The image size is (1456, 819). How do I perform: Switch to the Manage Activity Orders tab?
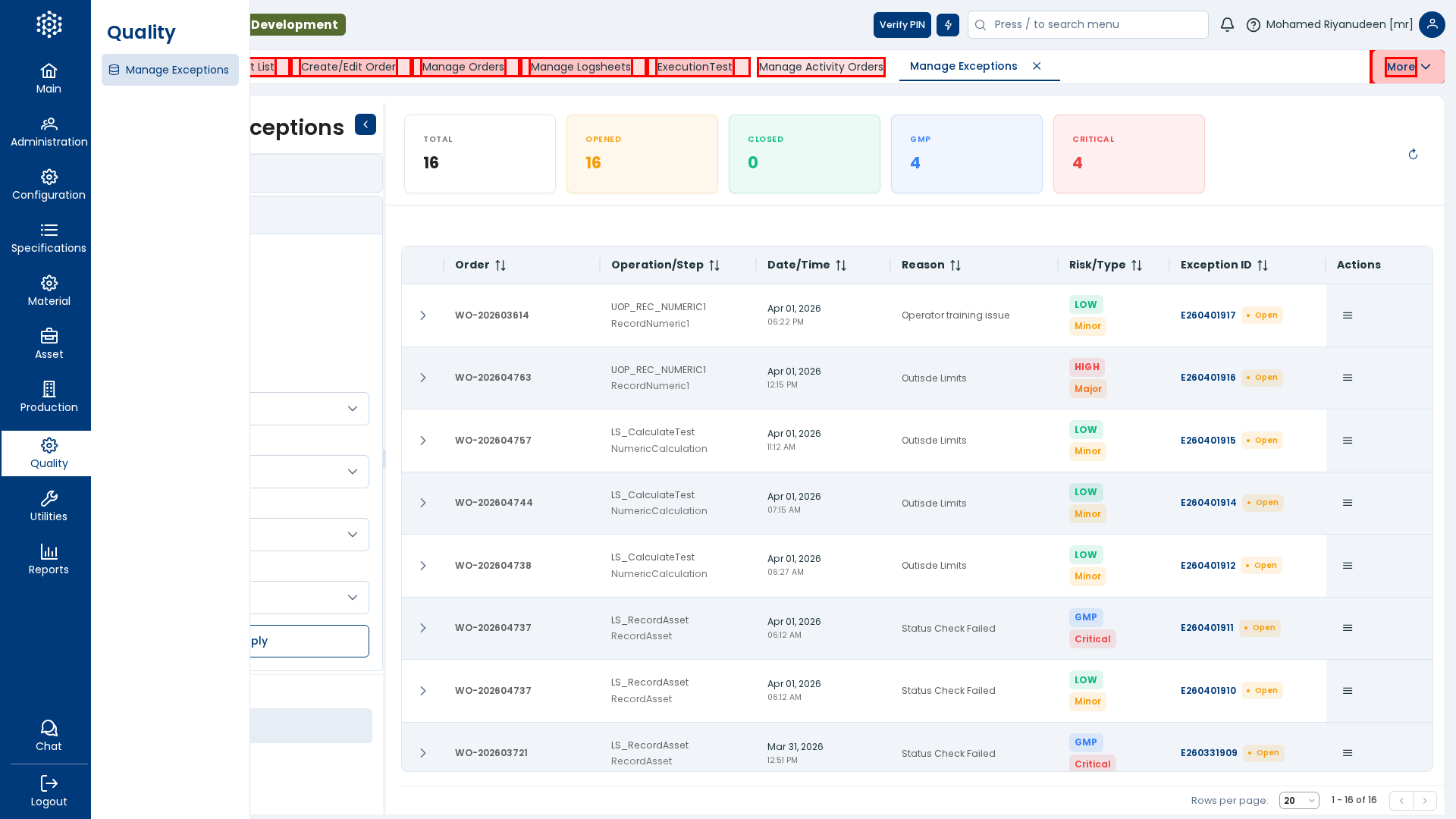pos(821,67)
